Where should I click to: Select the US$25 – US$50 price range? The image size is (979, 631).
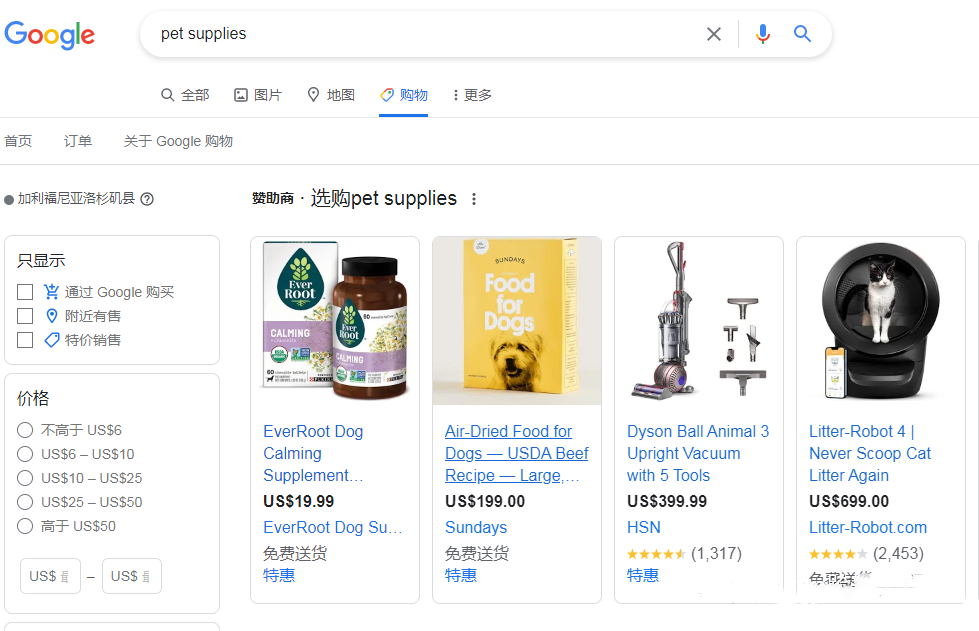pyautogui.click(x=24, y=502)
